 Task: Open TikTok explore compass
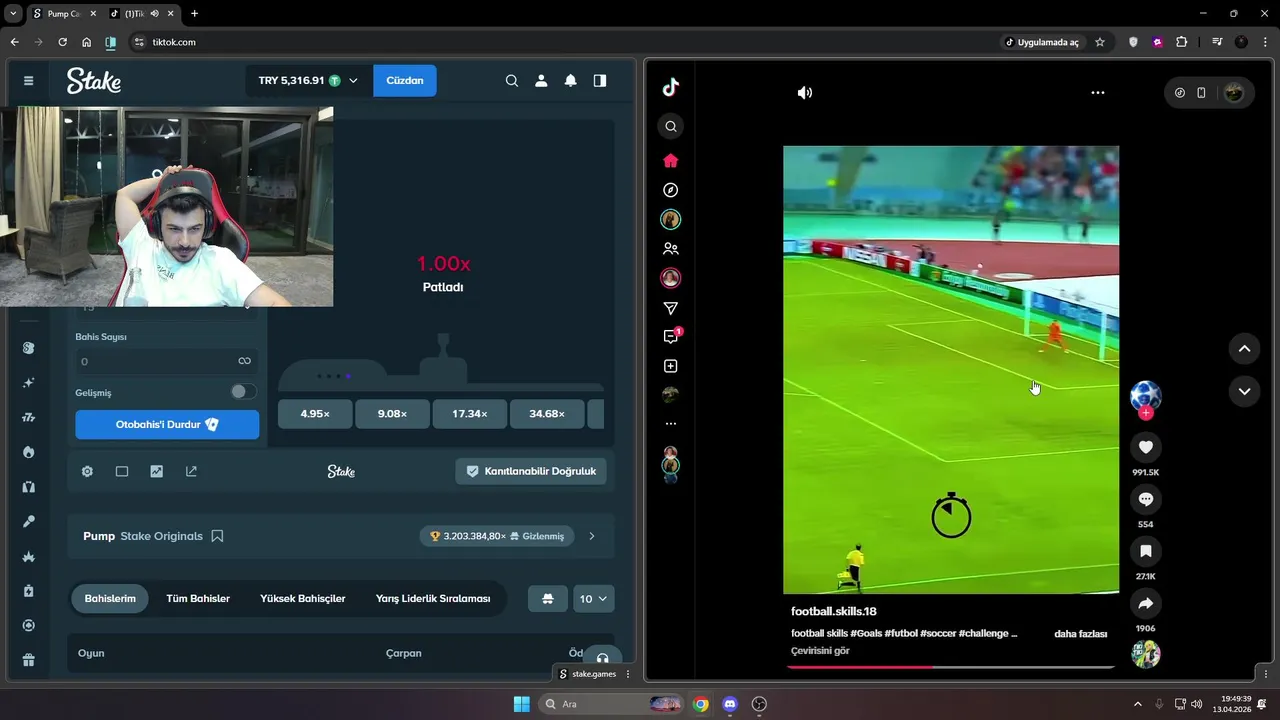coord(671,190)
